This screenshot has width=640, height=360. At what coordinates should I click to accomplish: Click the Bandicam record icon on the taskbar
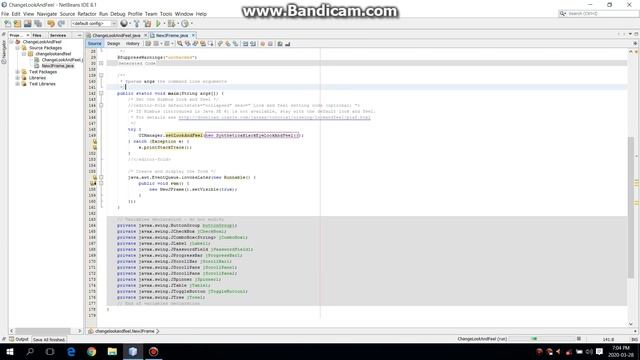tap(153, 351)
